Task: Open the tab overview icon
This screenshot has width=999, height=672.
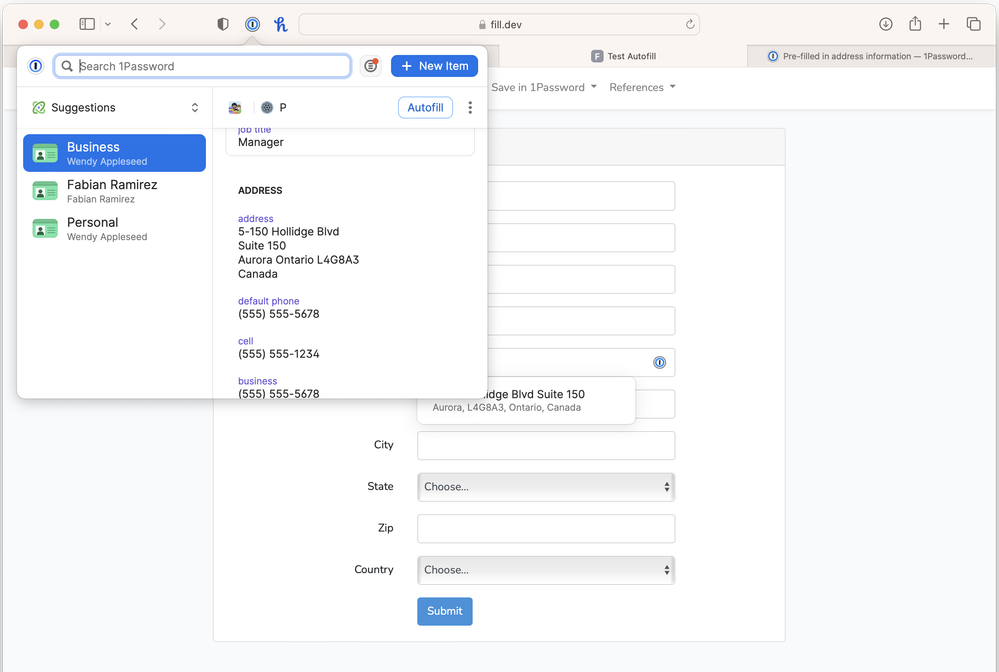Action: [973, 24]
